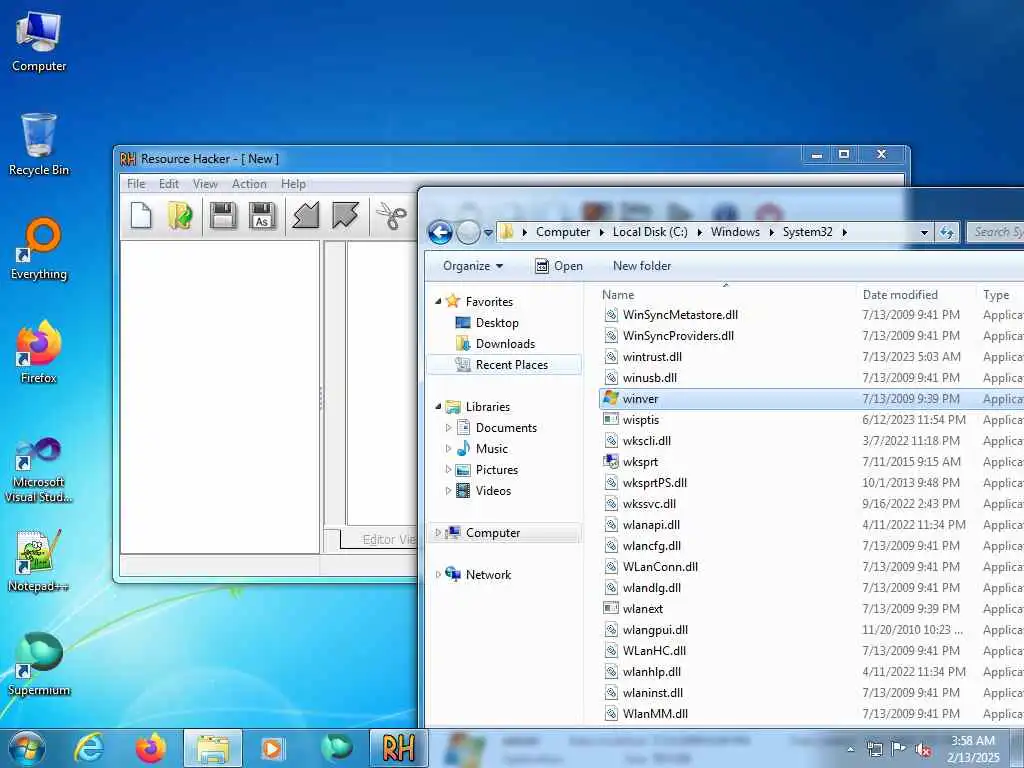1024x768 pixels.
Task: Click the muted volume icon in the system tray
Action: pos(923,749)
